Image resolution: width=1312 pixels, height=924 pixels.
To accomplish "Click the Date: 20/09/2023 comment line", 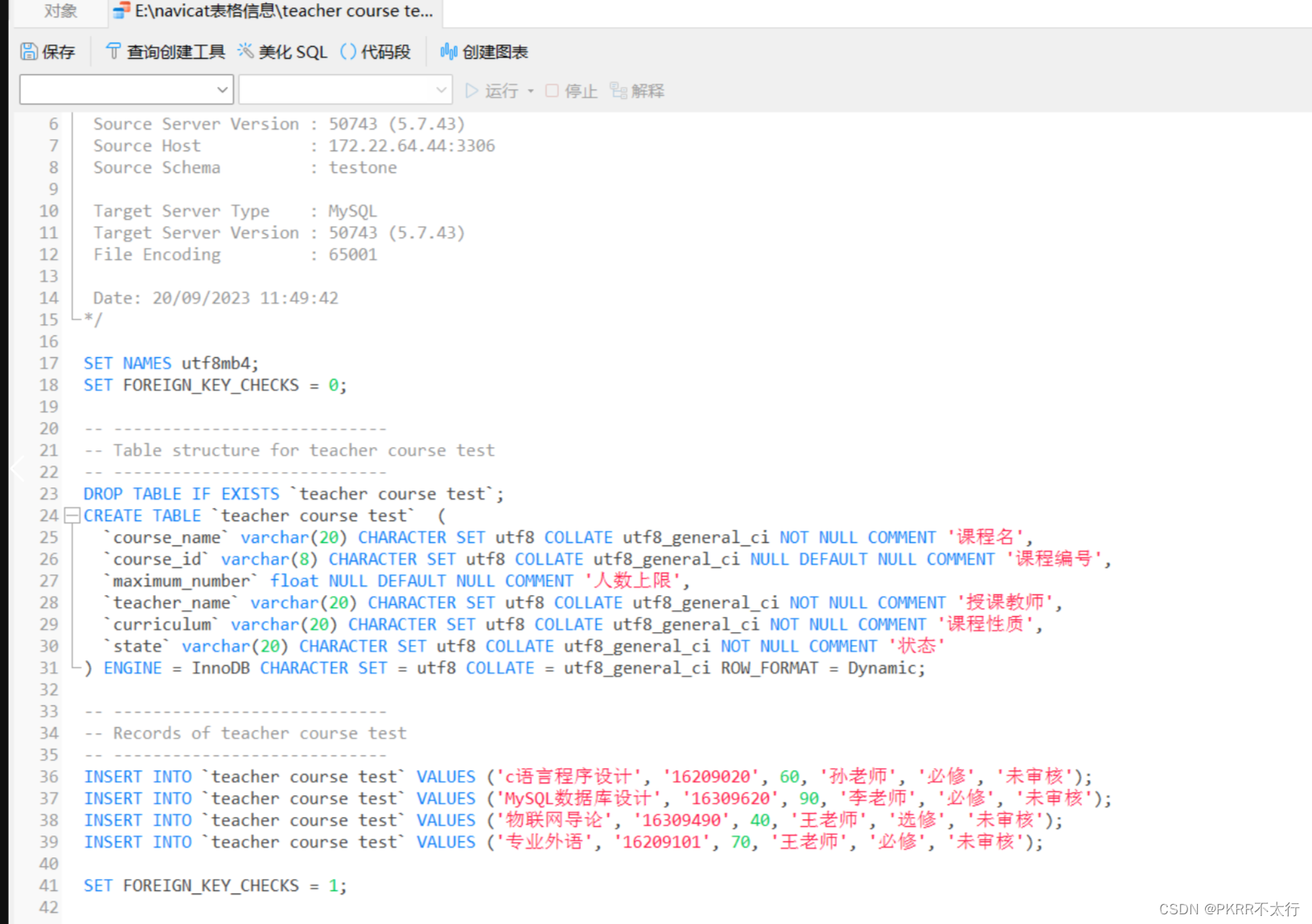I will point(216,298).
